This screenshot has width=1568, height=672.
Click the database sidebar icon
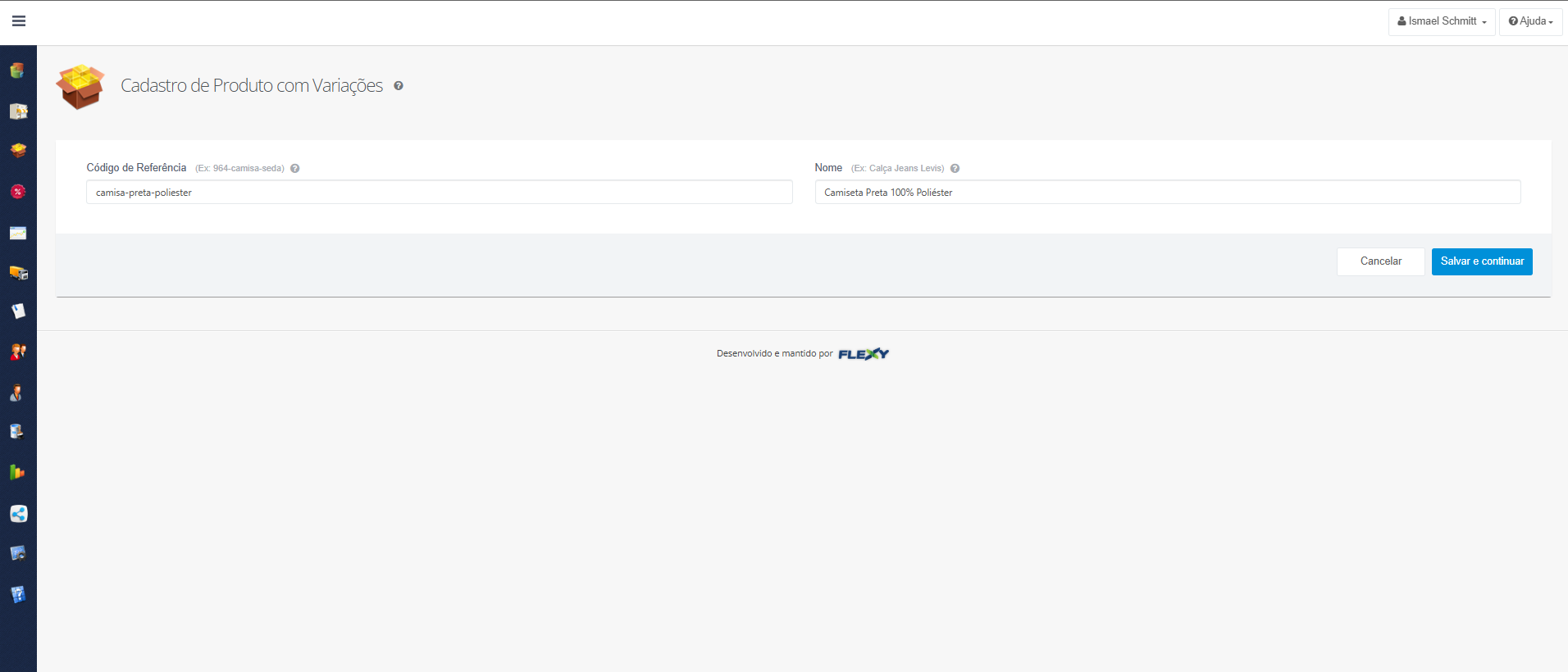tap(18, 432)
